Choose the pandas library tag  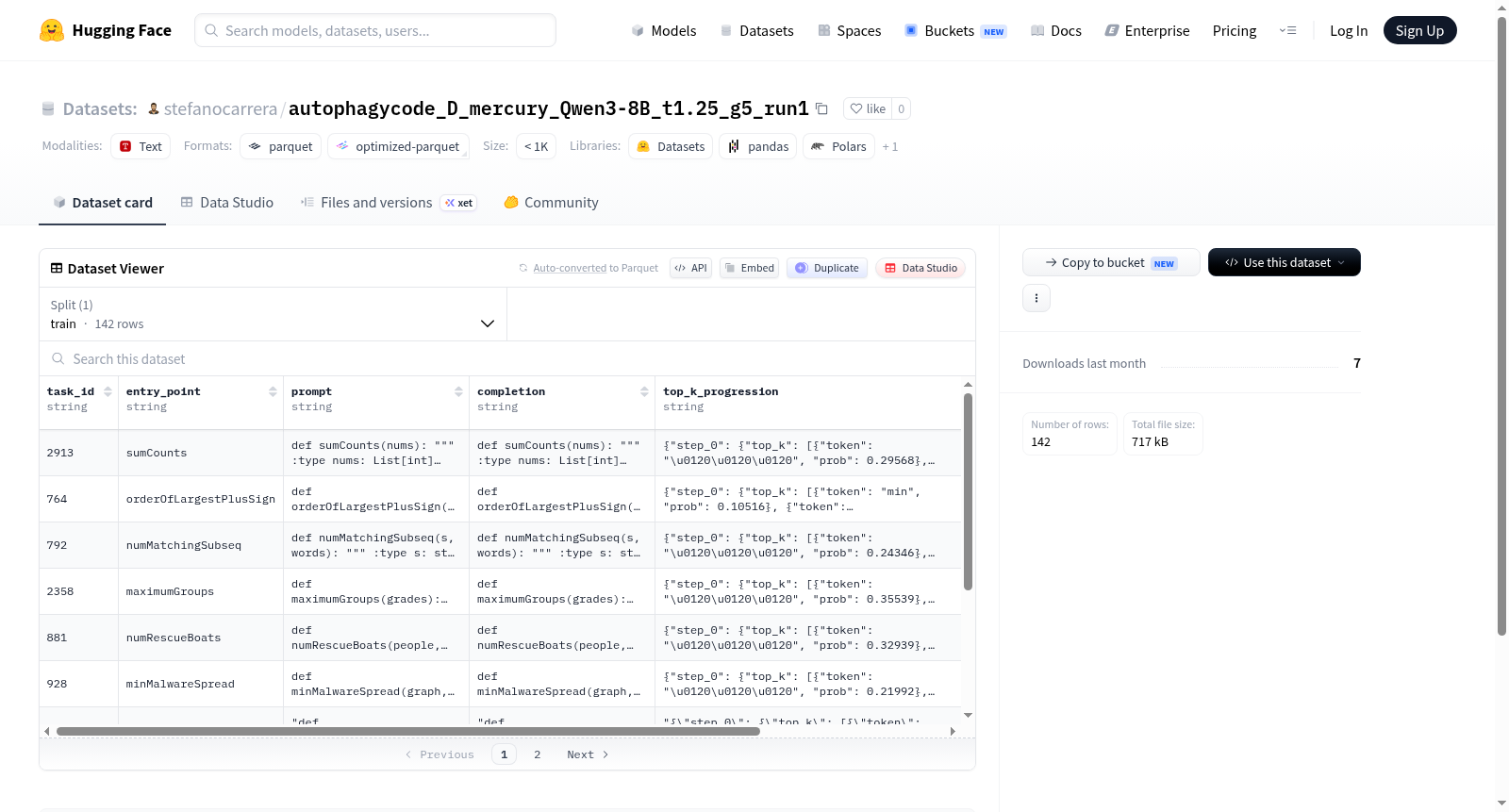pyautogui.click(x=758, y=146)
